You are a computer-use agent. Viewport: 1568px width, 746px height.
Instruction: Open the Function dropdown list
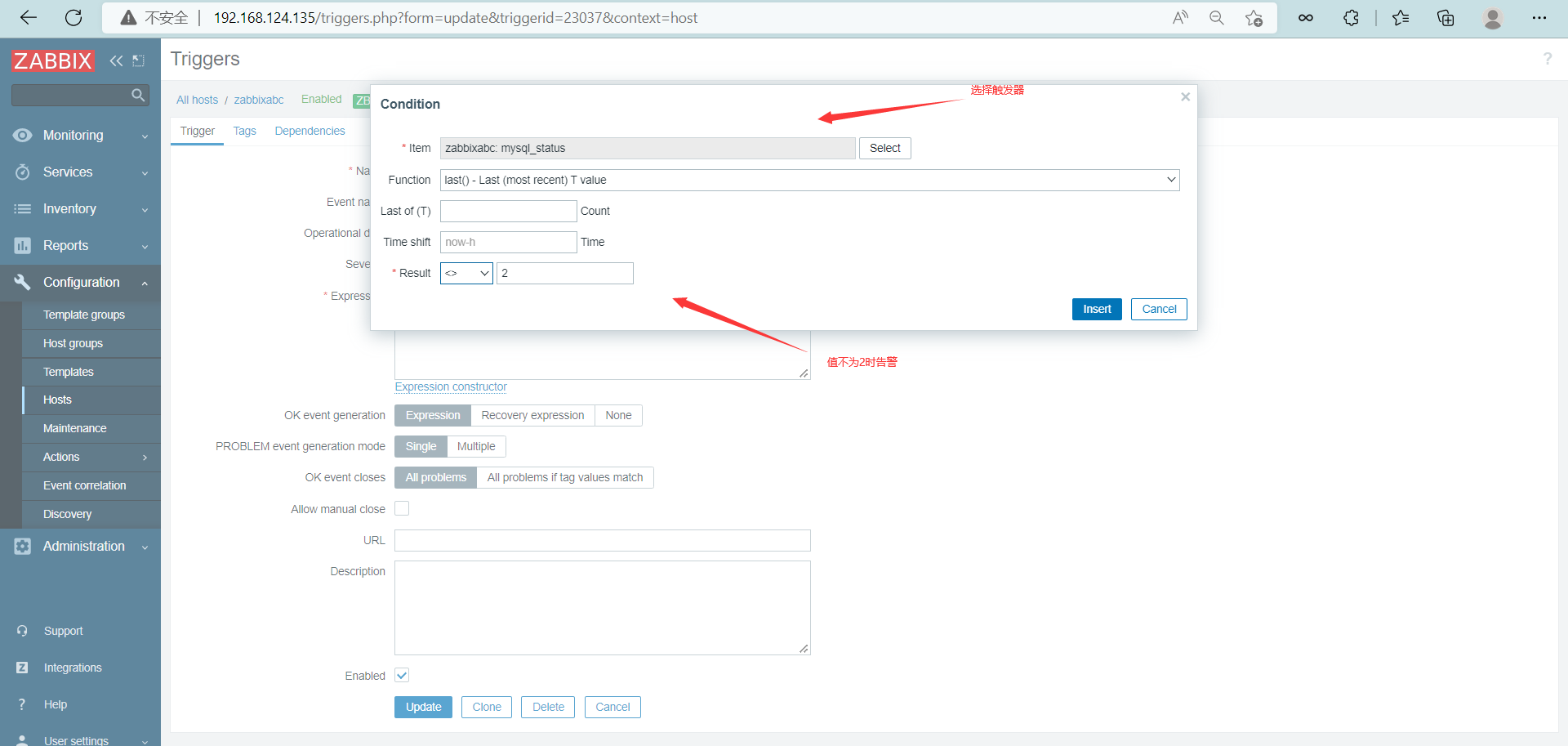point(809,181)
